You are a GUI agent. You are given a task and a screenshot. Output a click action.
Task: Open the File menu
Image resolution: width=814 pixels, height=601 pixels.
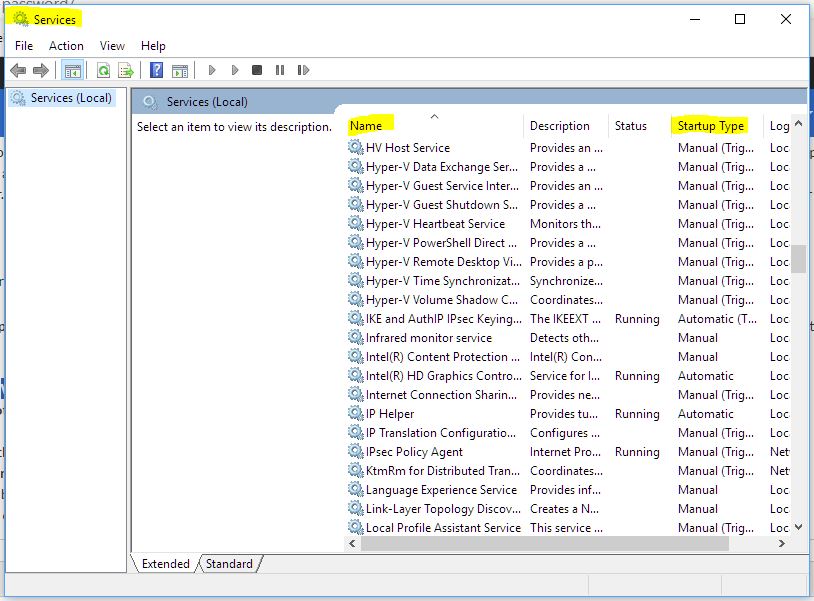(24, 46)
